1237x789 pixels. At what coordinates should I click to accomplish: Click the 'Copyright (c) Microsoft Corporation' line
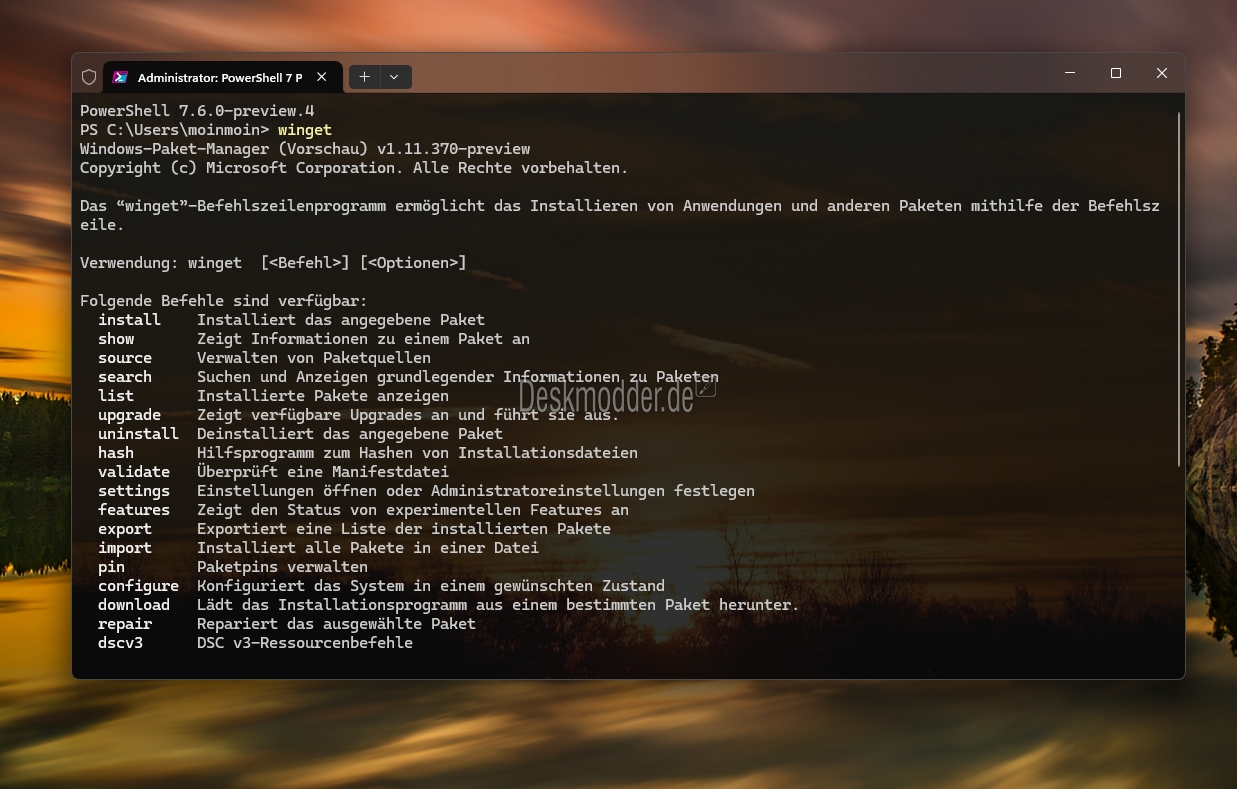click(354, 168)
